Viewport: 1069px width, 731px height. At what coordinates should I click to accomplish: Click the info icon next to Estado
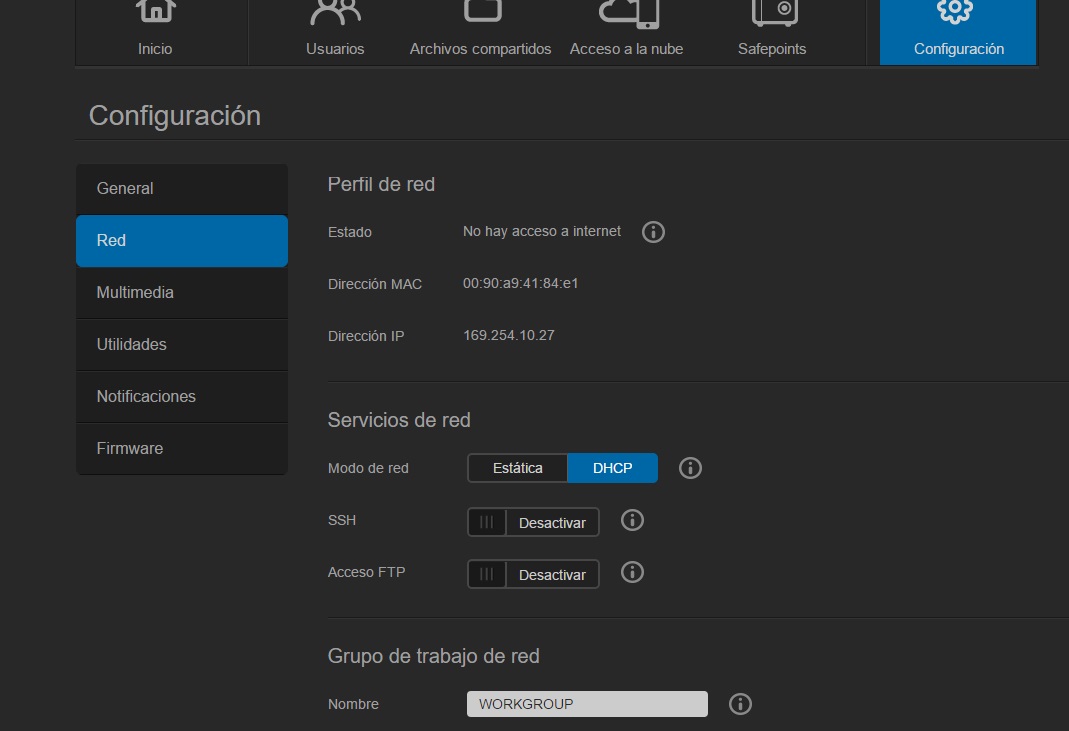click(x=653, y=232)
